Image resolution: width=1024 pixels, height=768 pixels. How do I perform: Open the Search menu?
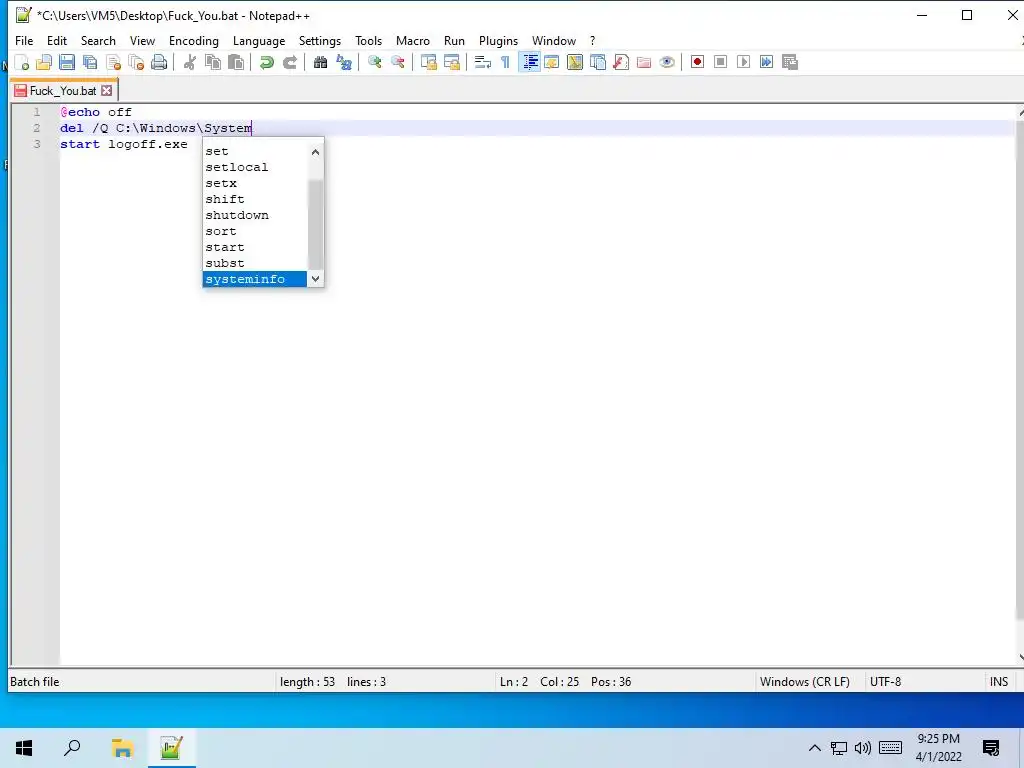[x=98, y=40]
